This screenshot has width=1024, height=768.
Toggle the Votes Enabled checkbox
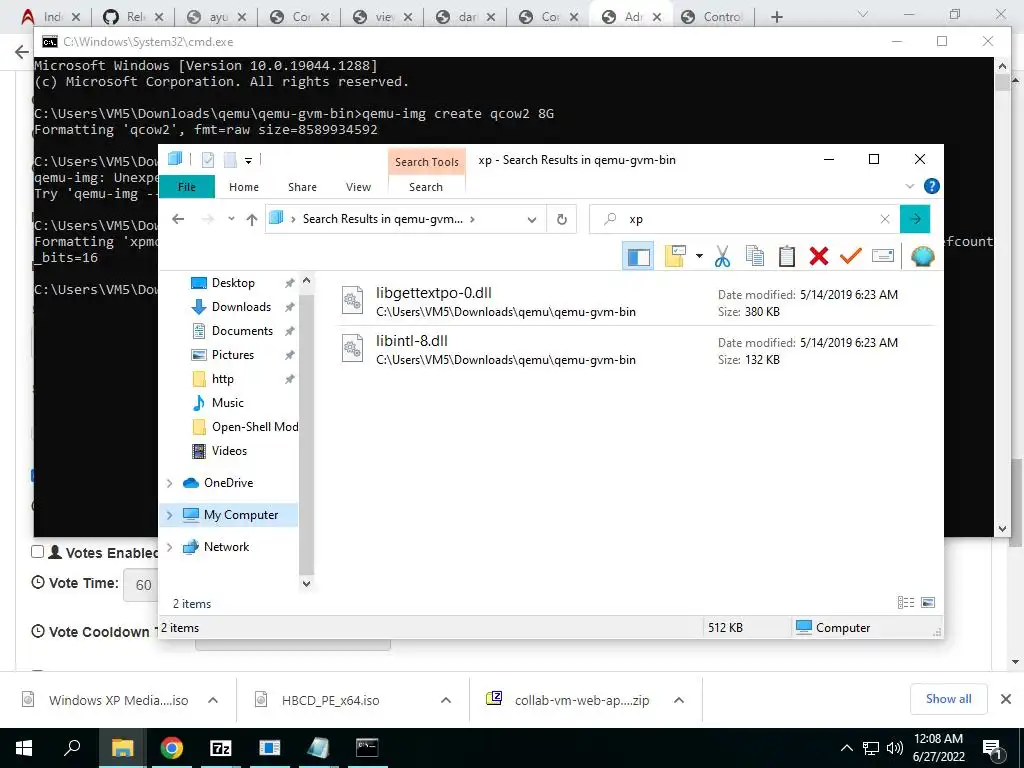click(38, 552)
